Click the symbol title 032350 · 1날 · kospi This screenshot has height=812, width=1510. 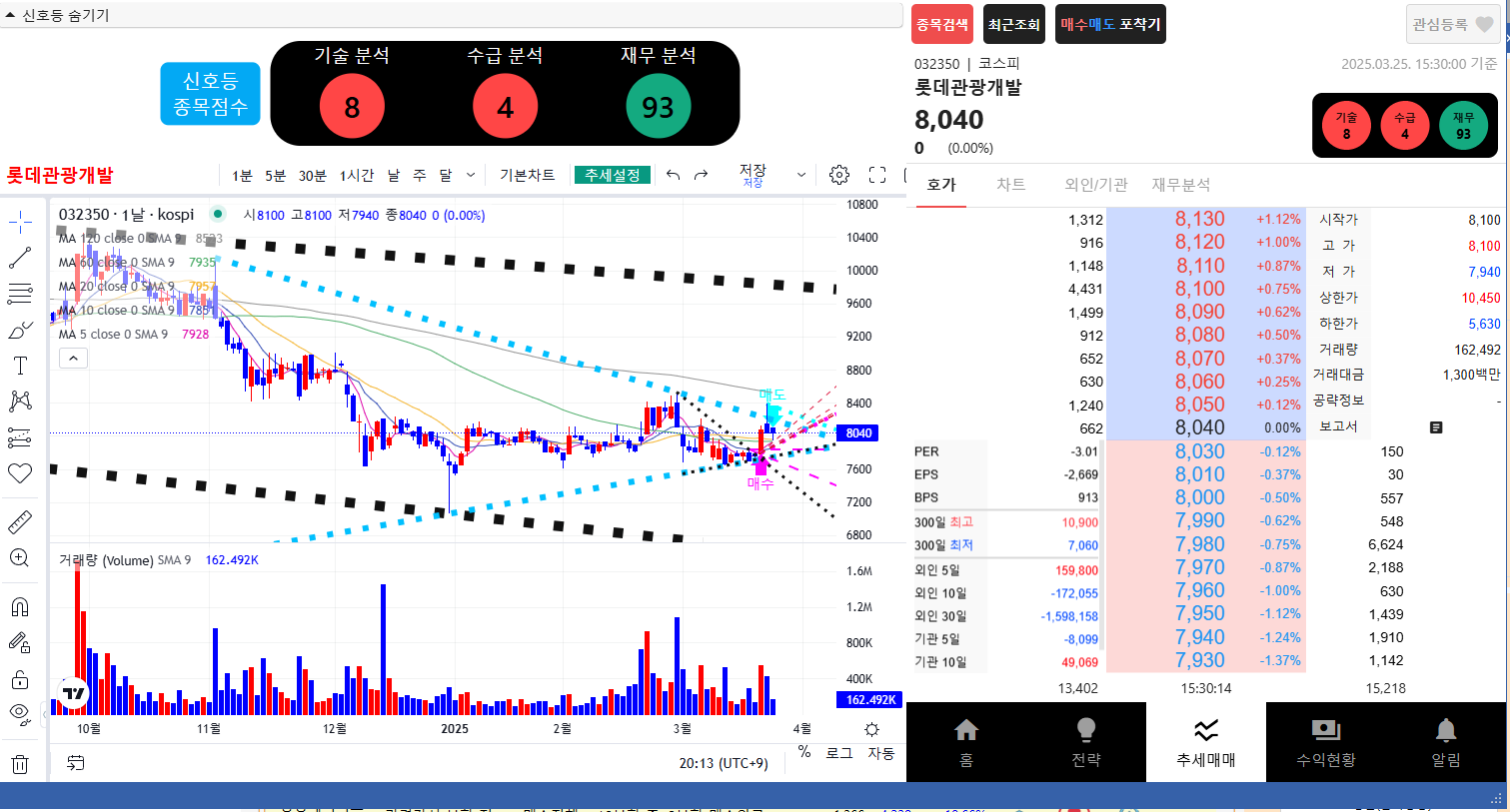126,214
